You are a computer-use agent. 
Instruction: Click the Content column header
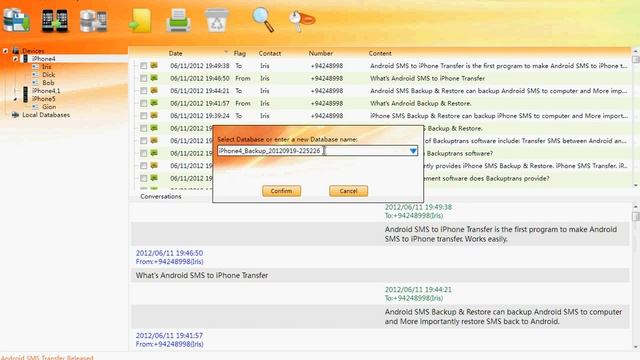coord(380,53)
